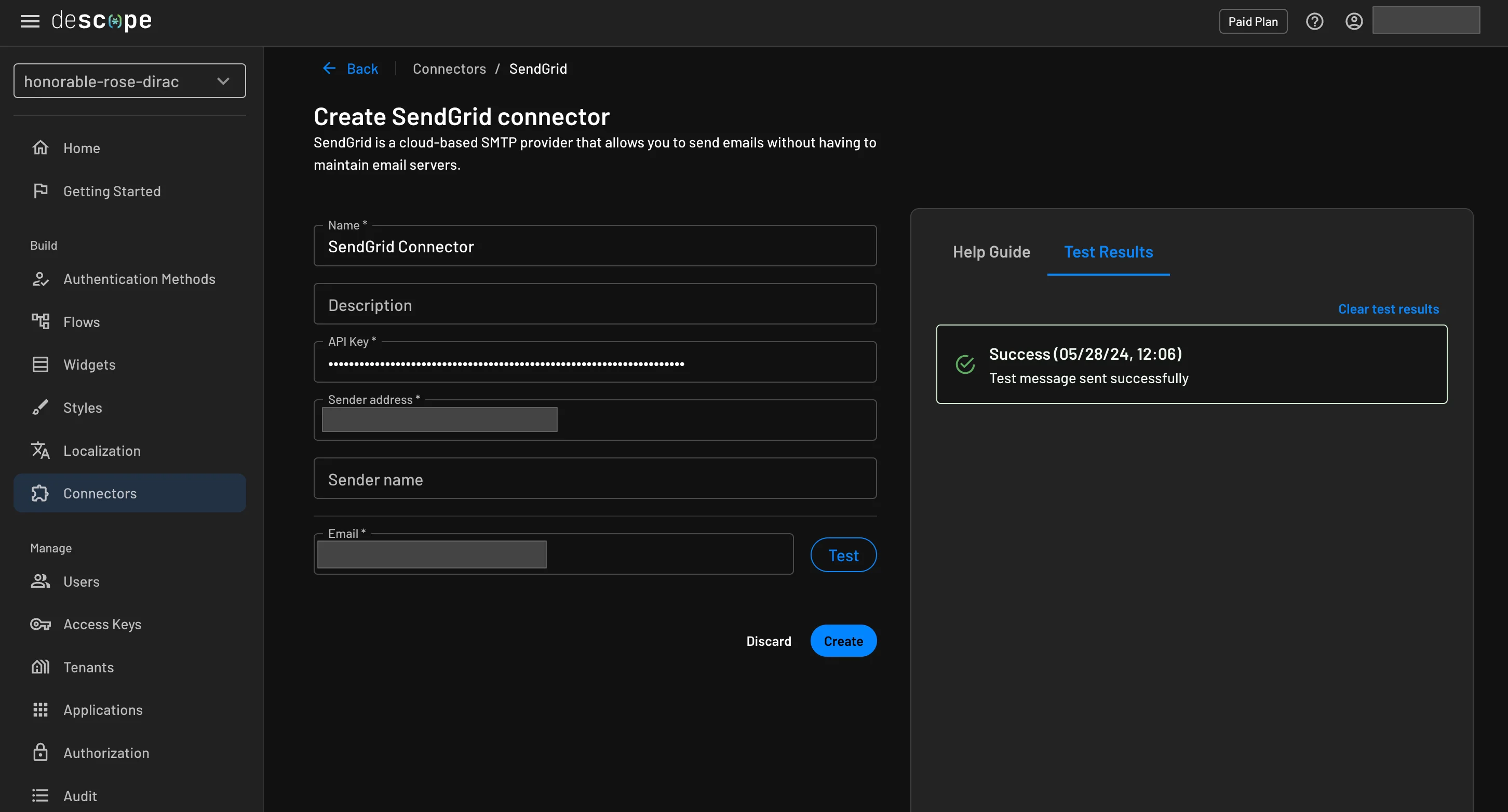Open the Widgets page
Viewport: 1508px width, 812px height.
[129, 365]
